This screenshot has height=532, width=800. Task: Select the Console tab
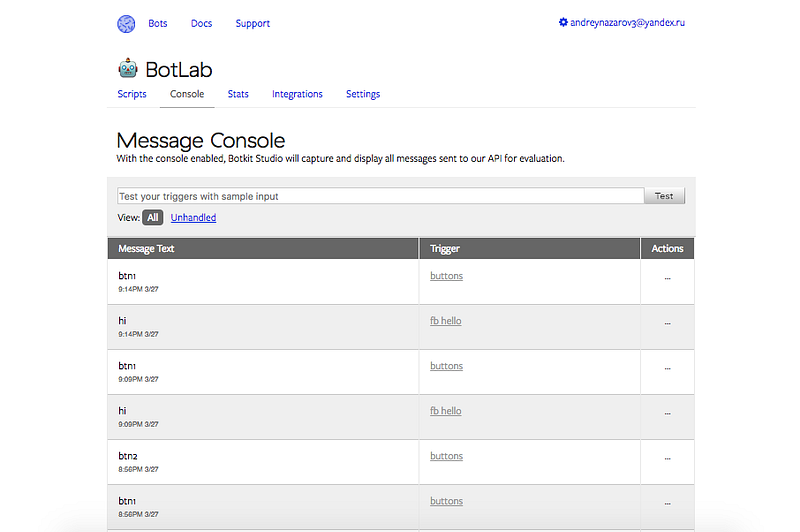187,94
